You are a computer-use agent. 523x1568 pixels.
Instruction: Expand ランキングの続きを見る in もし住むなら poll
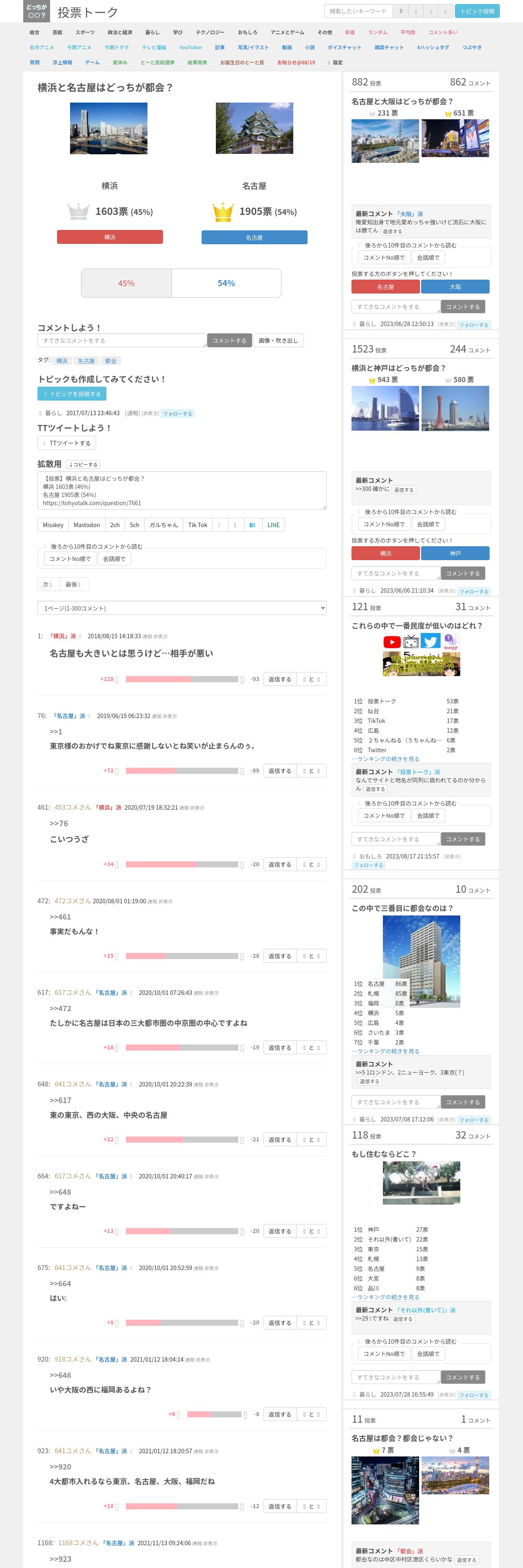pyautogui.click(x=385, y=1297)
